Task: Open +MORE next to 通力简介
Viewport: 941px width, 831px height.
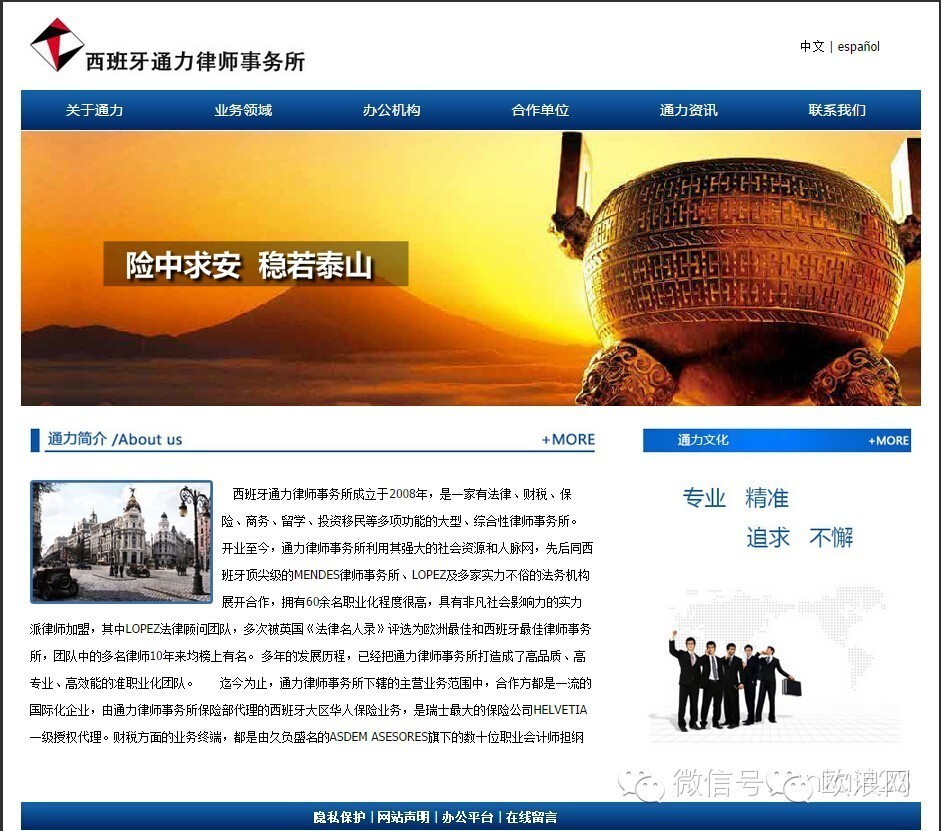Action: pos(568,439)
